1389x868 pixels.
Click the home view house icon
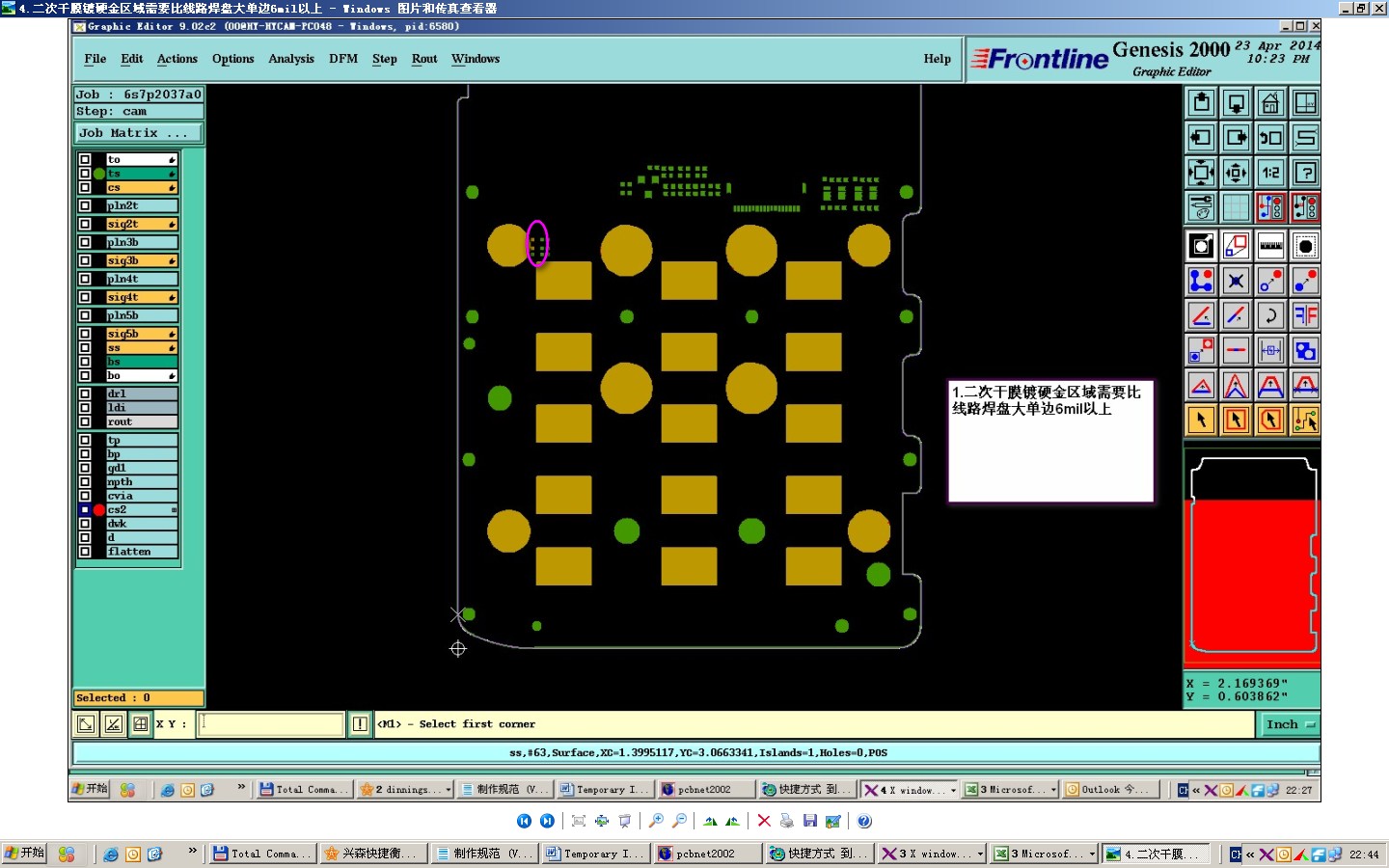(1270, 103)
